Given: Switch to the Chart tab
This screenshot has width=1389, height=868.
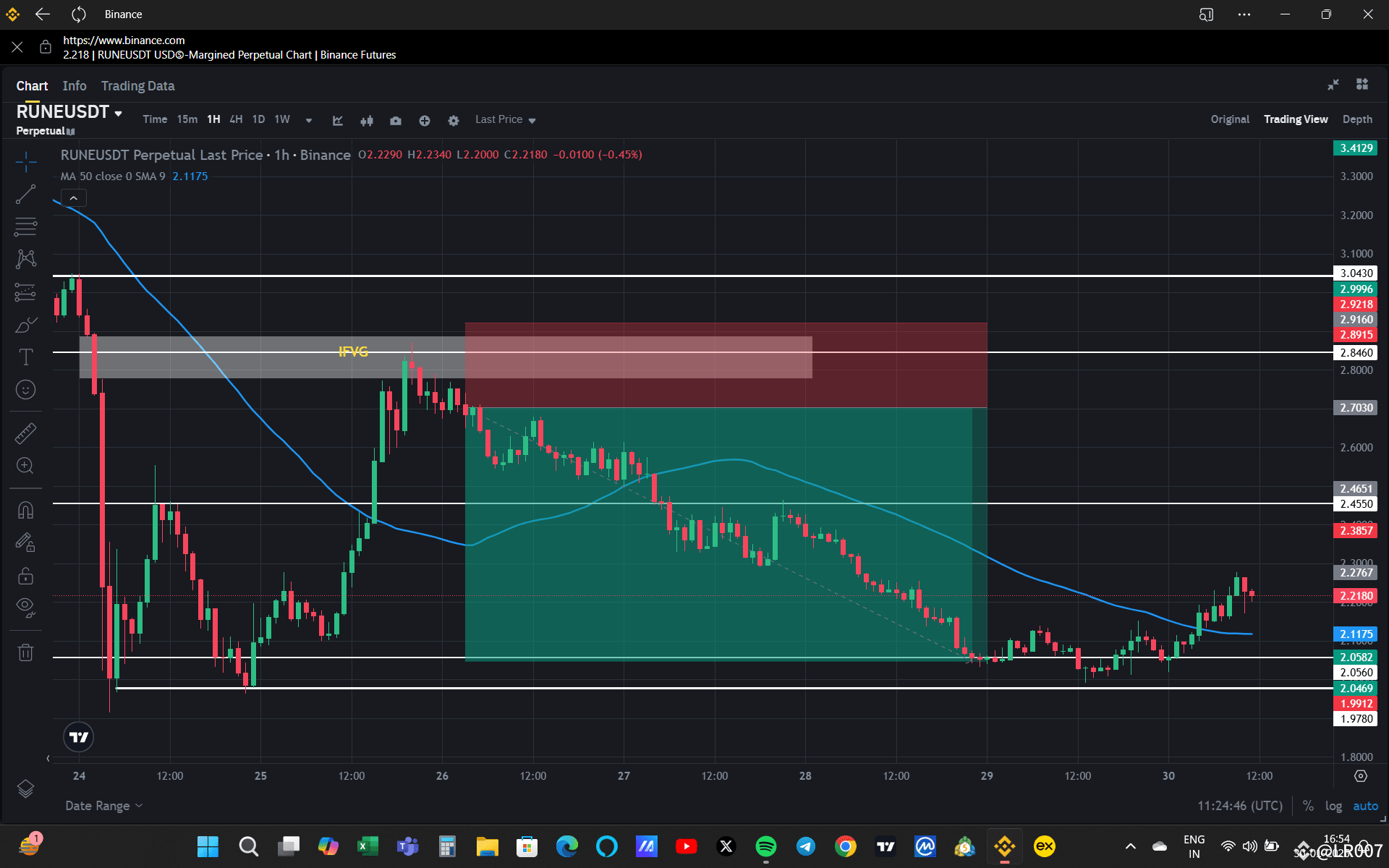Looking at the screenshot, I should point(33,86).
